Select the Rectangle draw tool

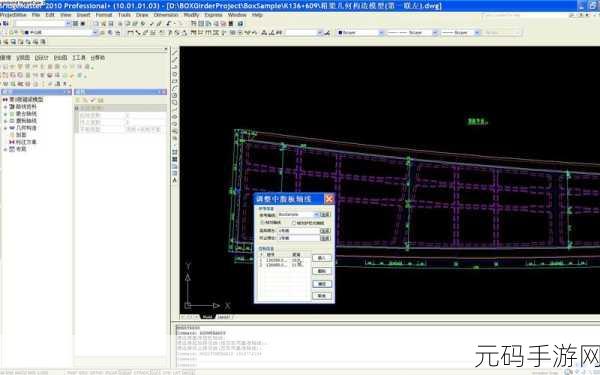coord(175,82)
